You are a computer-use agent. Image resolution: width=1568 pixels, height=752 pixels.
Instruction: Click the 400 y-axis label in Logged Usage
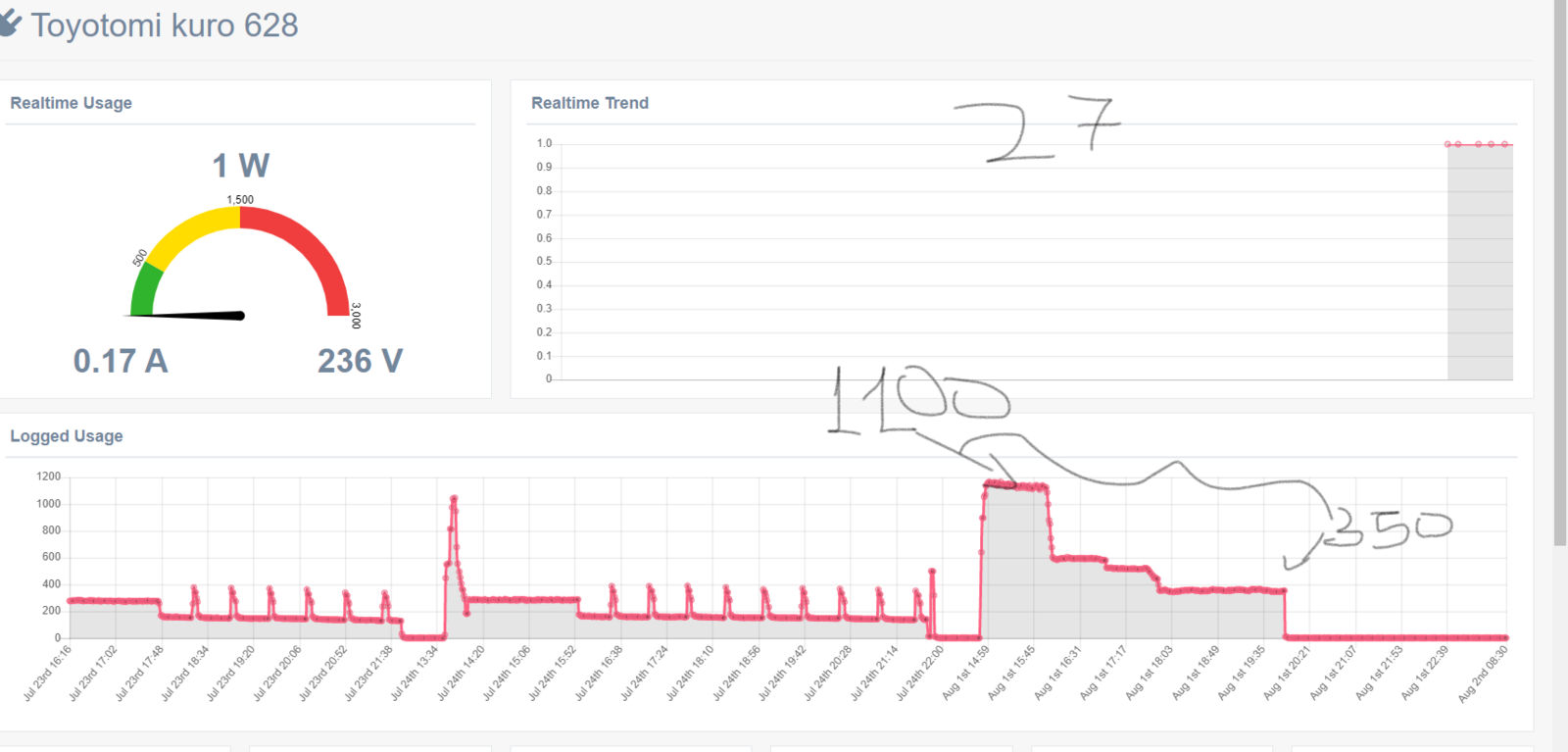pyautogui.click(x=52, y=583)
